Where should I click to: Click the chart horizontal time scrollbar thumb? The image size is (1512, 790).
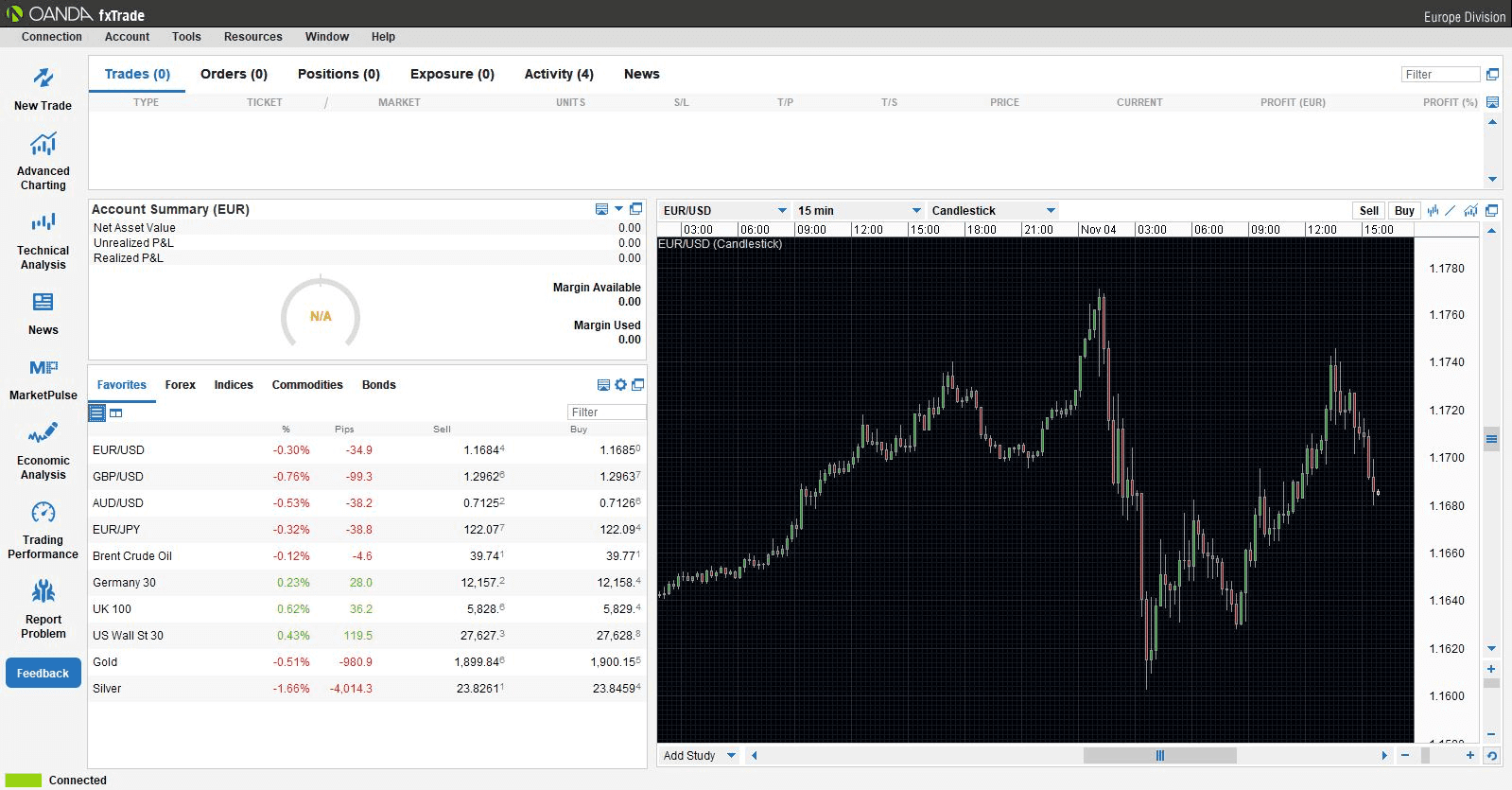tap(1160, 755)
